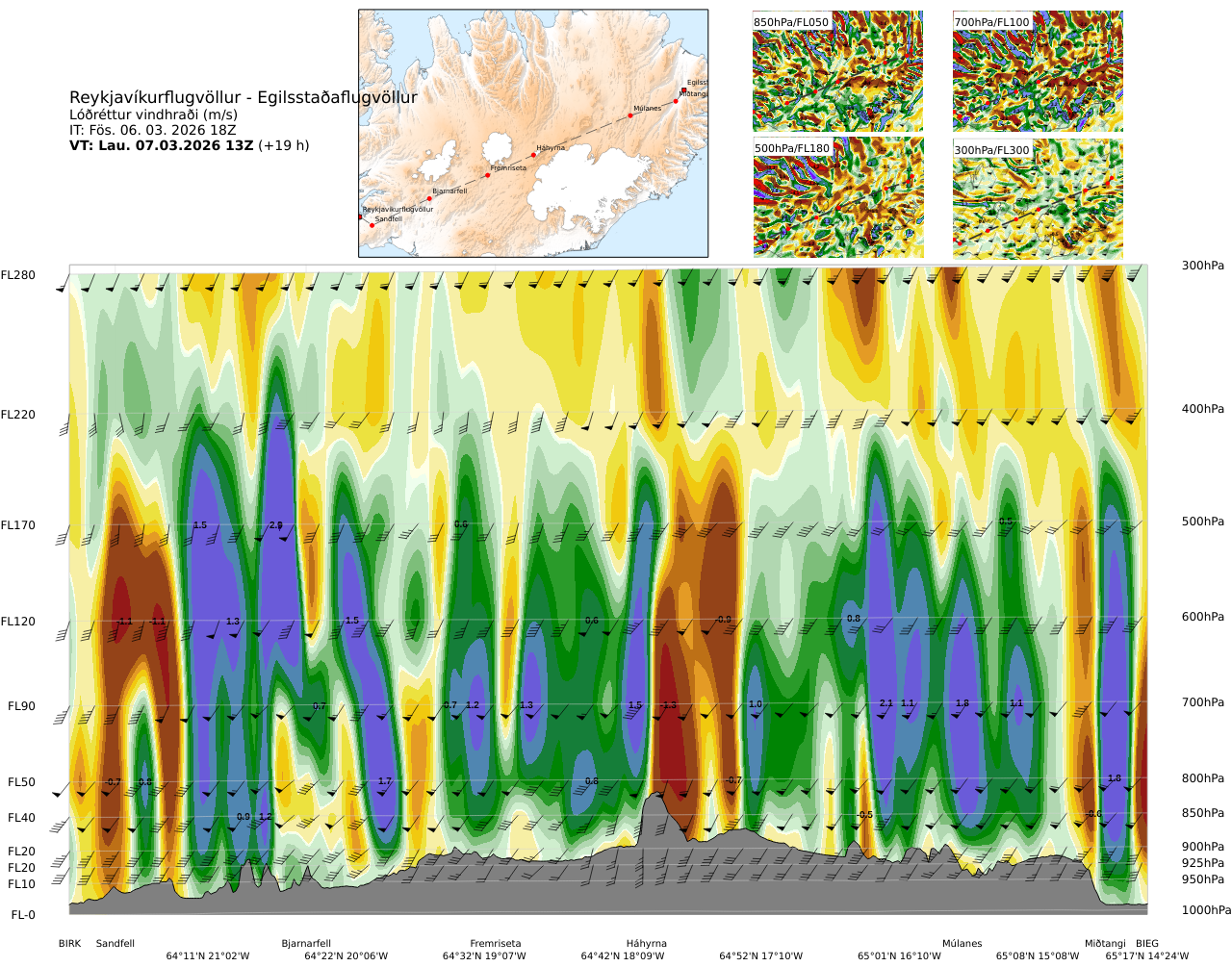The height and width of the screenshot is (967, 1232).
Task: Click the IT: Fös. 06. 03. 2026 18Z line
Action: [x=153, y=130]
